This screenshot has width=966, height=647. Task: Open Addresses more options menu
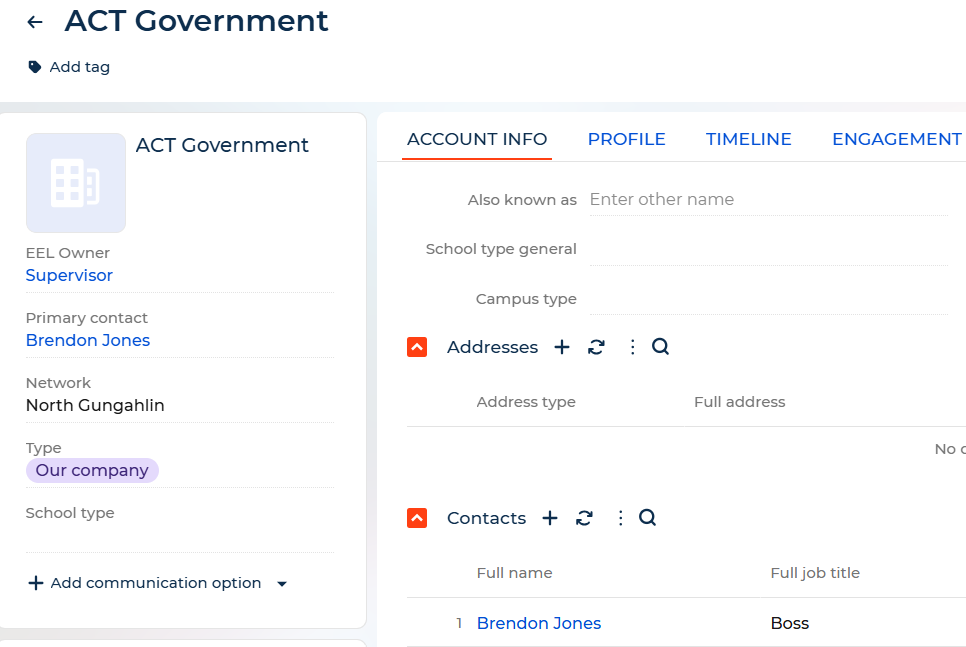632,347
